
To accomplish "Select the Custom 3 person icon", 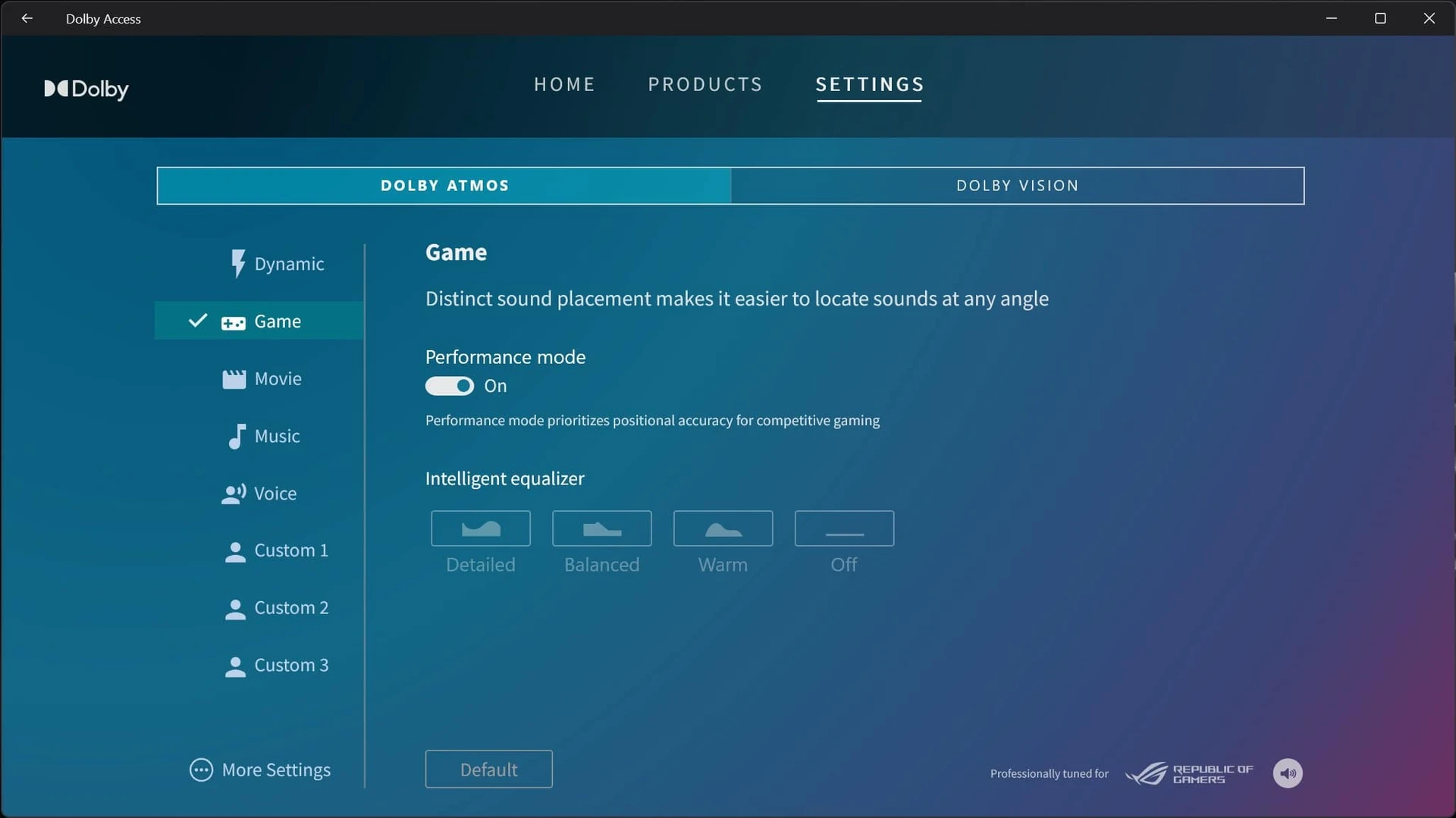I will 235,666.
